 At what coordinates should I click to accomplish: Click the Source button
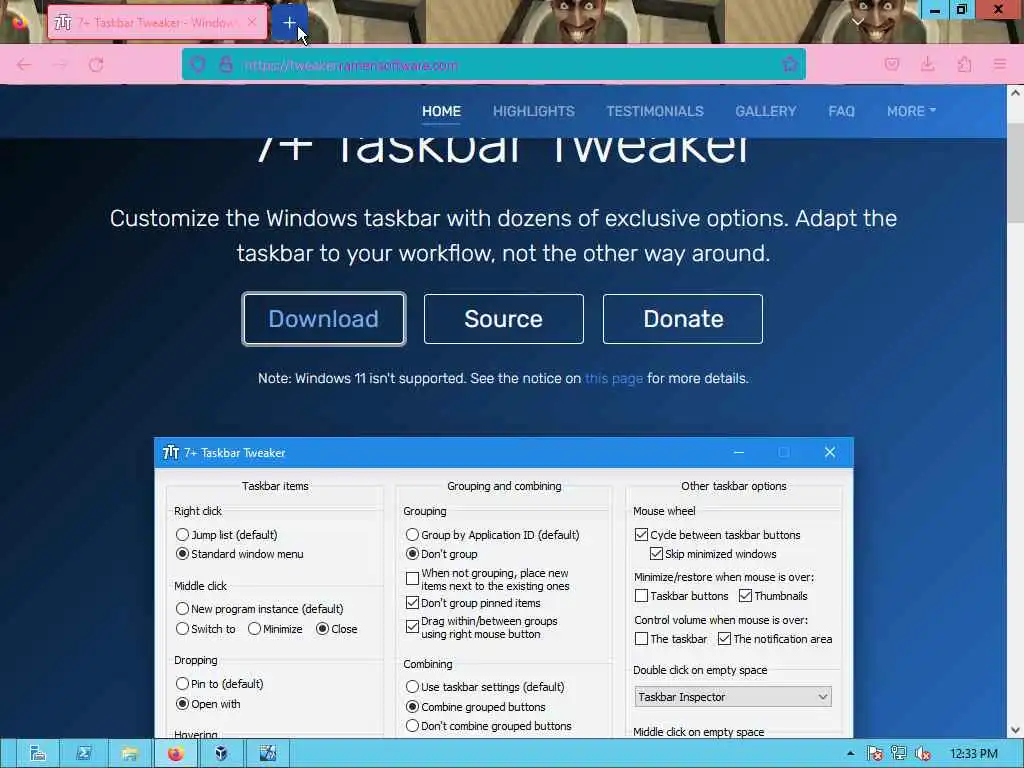(504, 319)
